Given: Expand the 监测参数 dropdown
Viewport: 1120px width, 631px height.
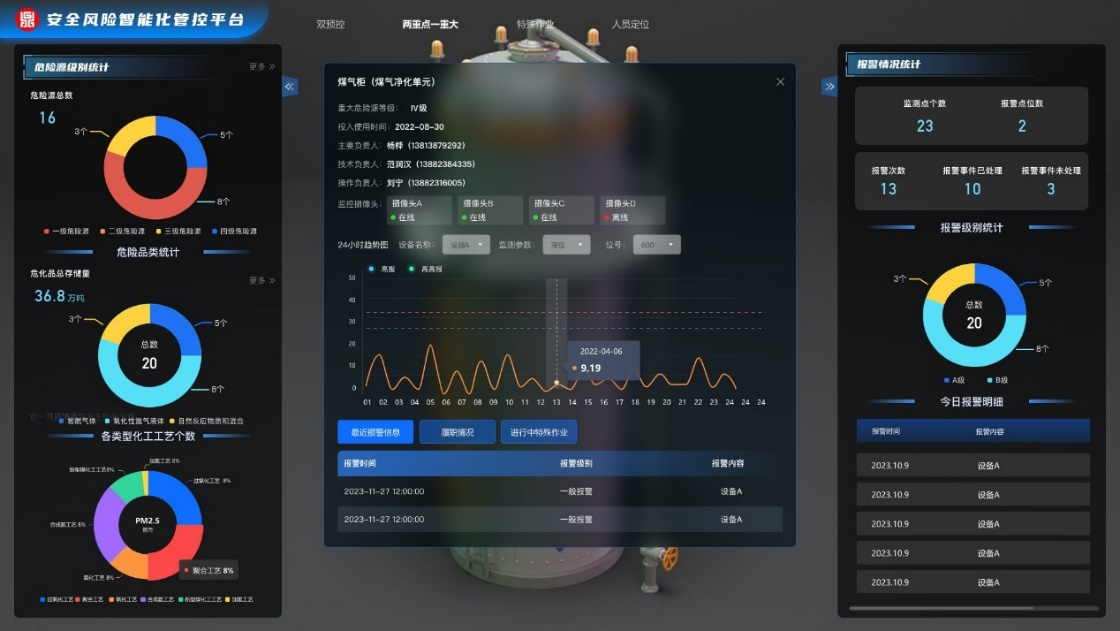Looking at the screenshot, I should click(566, 244).
